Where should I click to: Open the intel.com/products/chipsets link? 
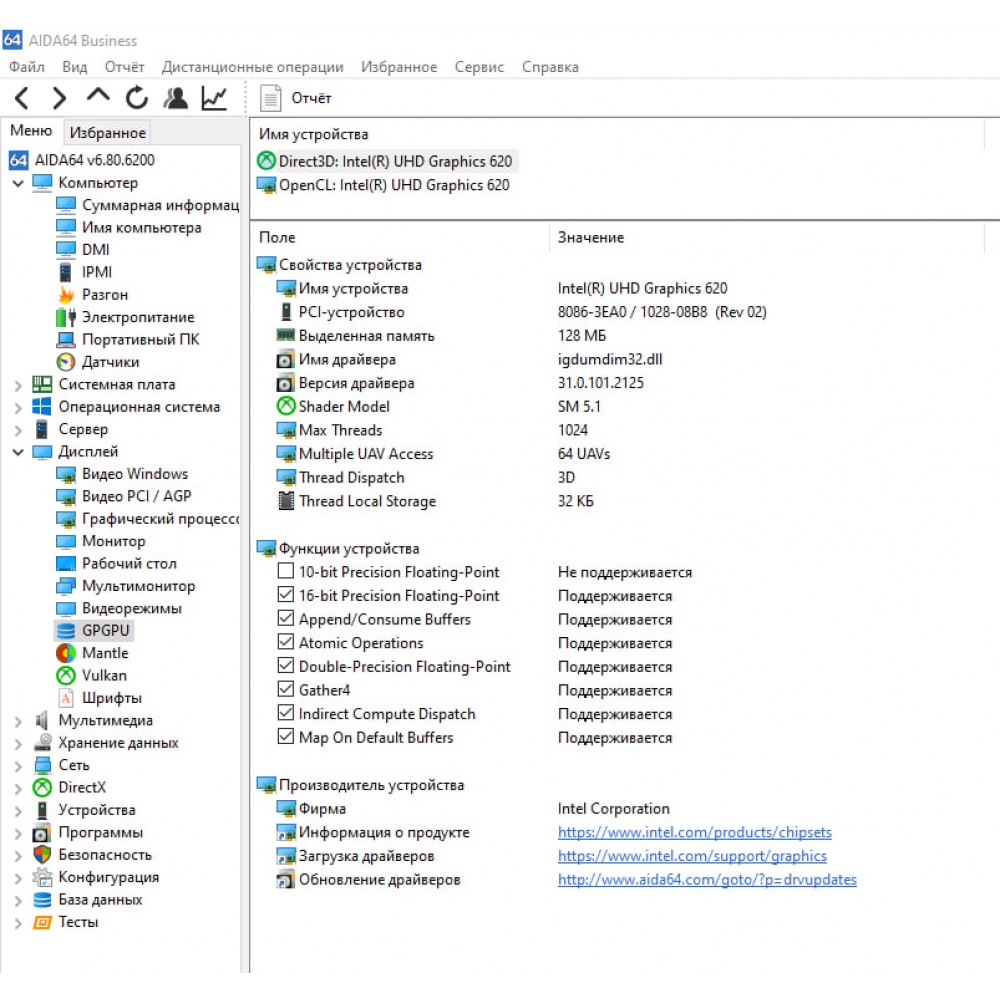[x=695, y=832]
